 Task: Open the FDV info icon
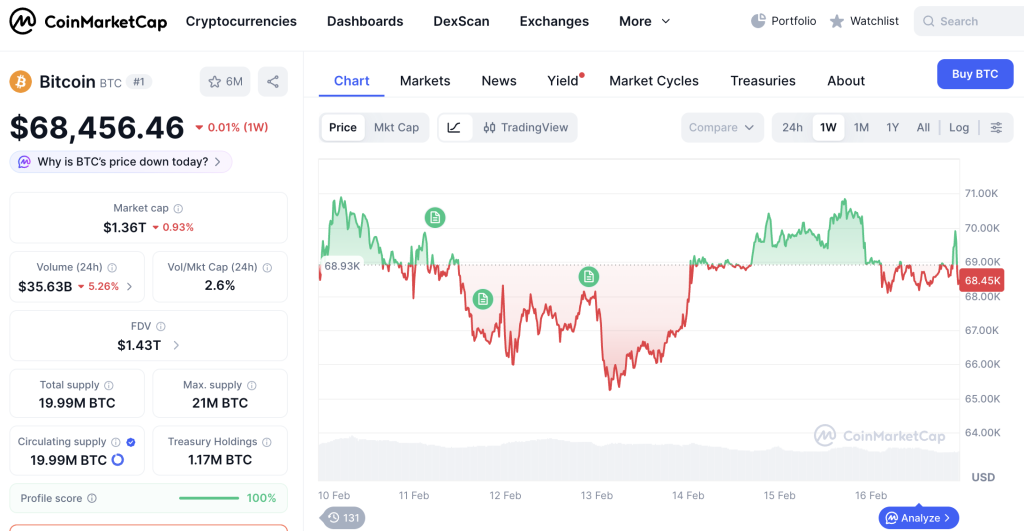click(x=161, y=327)
